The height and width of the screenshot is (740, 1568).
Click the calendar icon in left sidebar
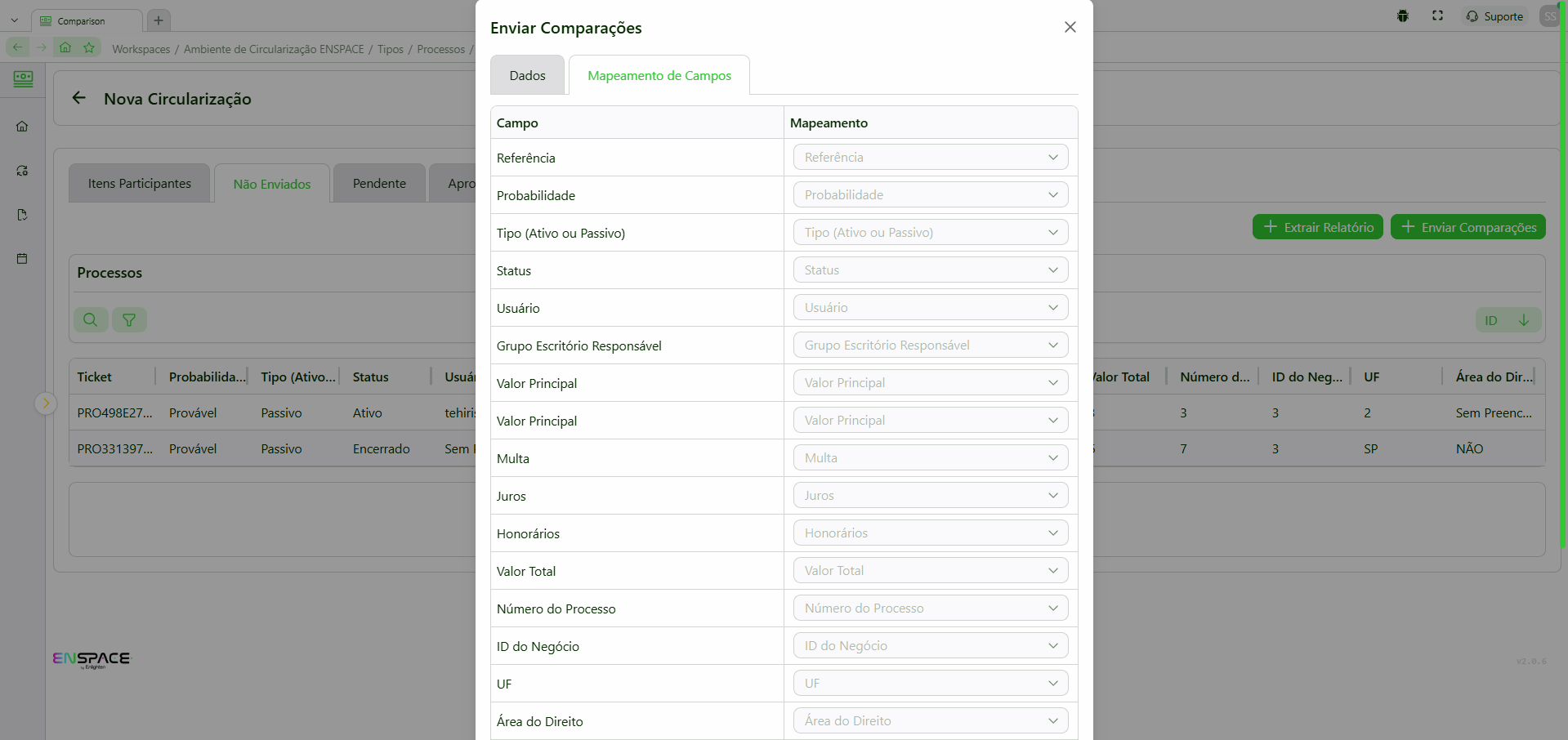pos(22,259)
